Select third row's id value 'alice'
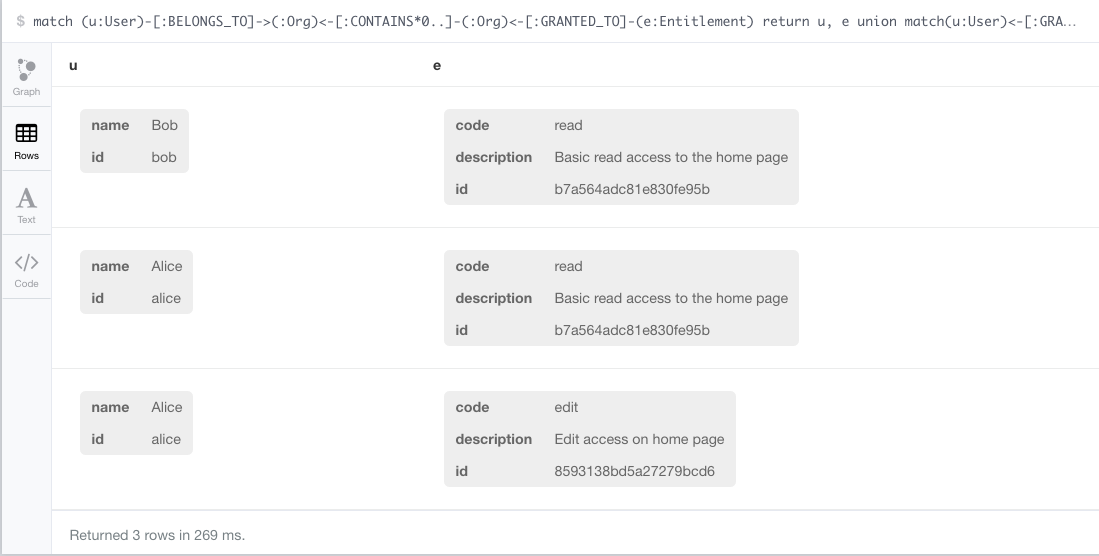Viewport: 1099px width, 556px height. (166, 439)
